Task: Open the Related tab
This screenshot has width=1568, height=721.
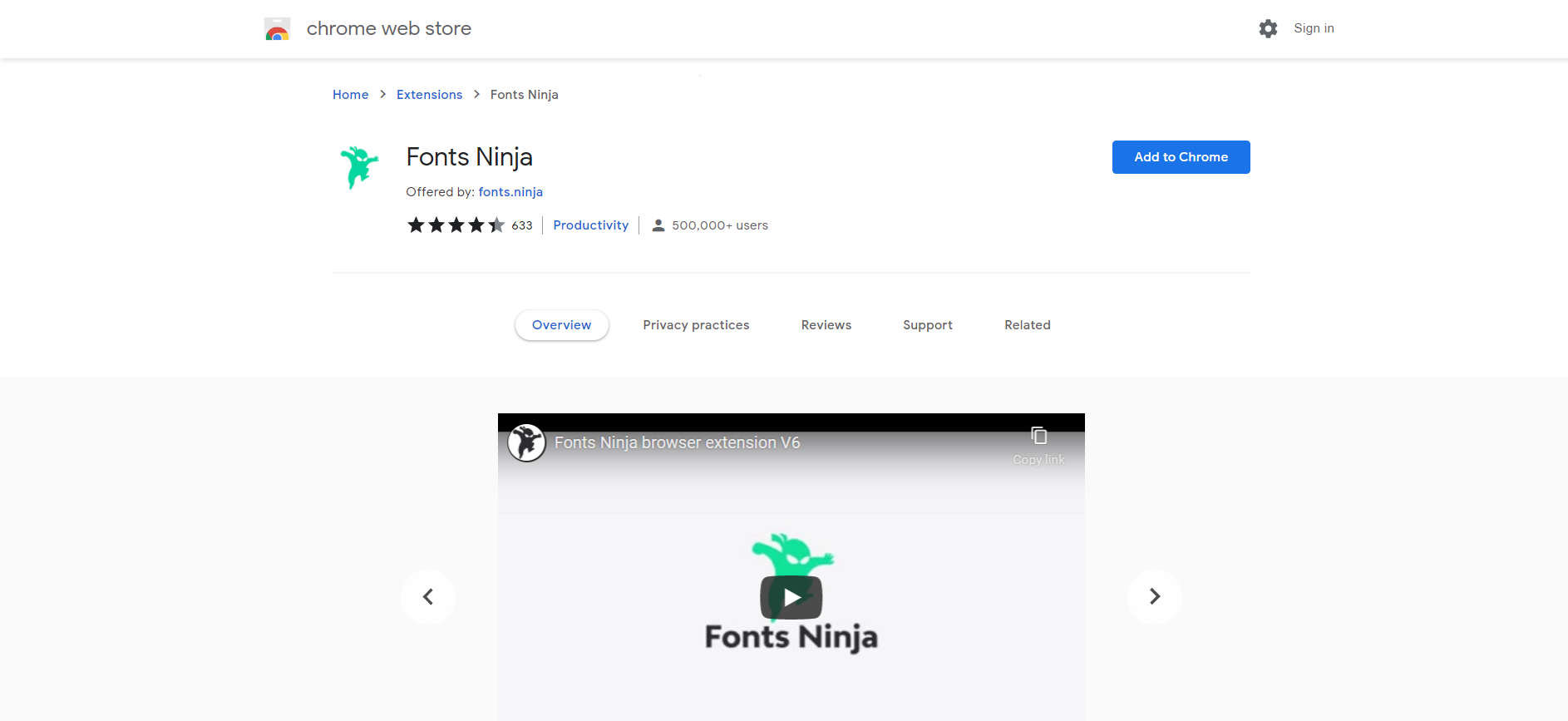Action: [x=1028, y=325]
